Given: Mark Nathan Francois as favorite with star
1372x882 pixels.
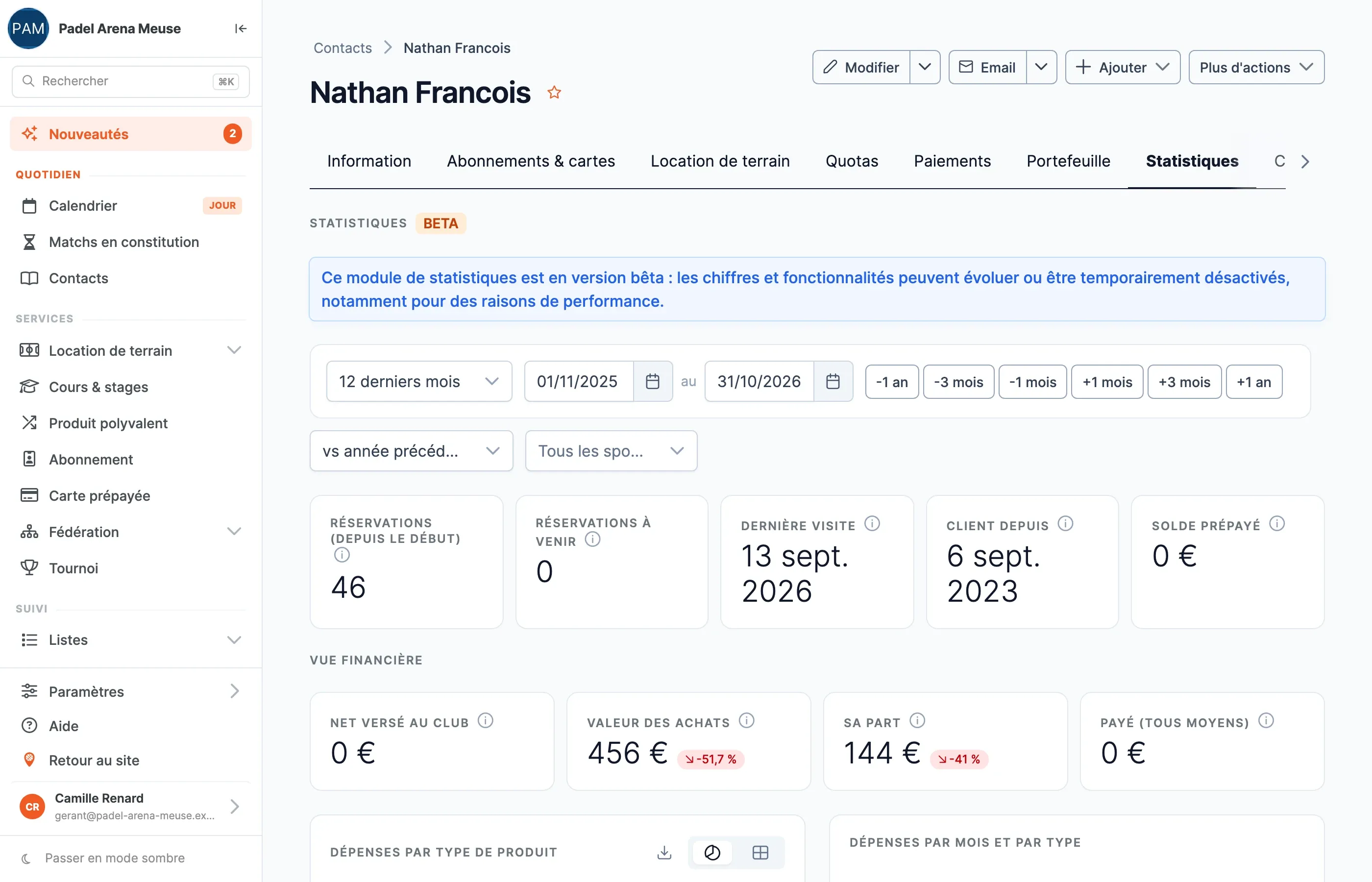Looking at the screenshot, I should click(x=554, y=92).
